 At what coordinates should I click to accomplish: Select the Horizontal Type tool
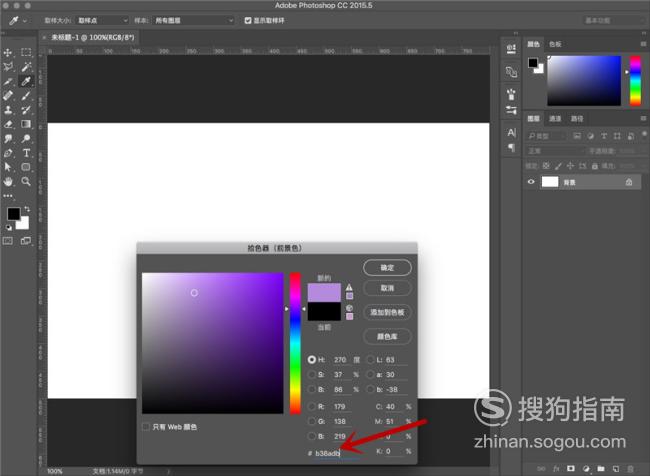pyautogui.click(x=26, y=153)
